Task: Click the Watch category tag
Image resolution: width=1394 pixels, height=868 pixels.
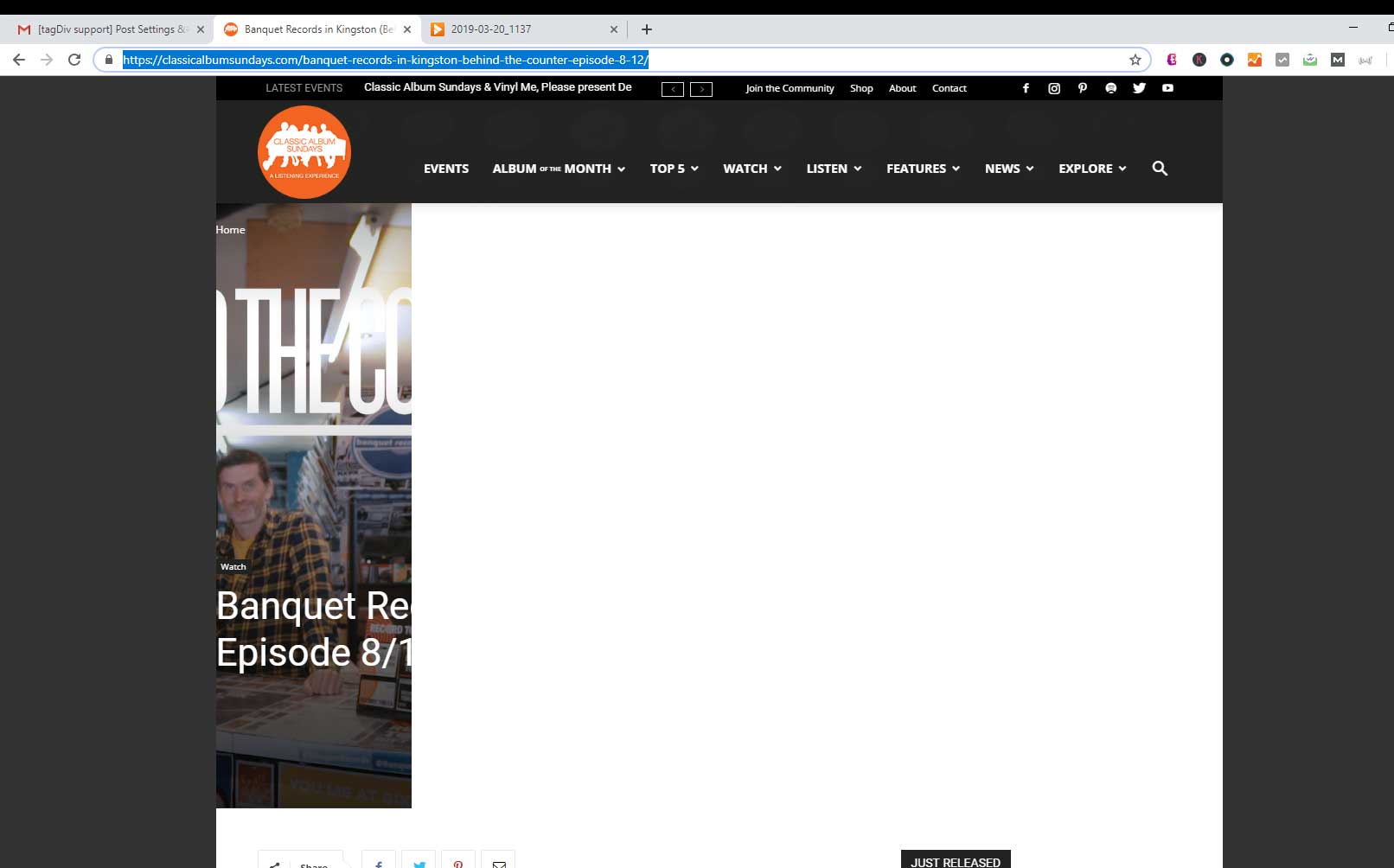Action: click(x=233, y=567)
